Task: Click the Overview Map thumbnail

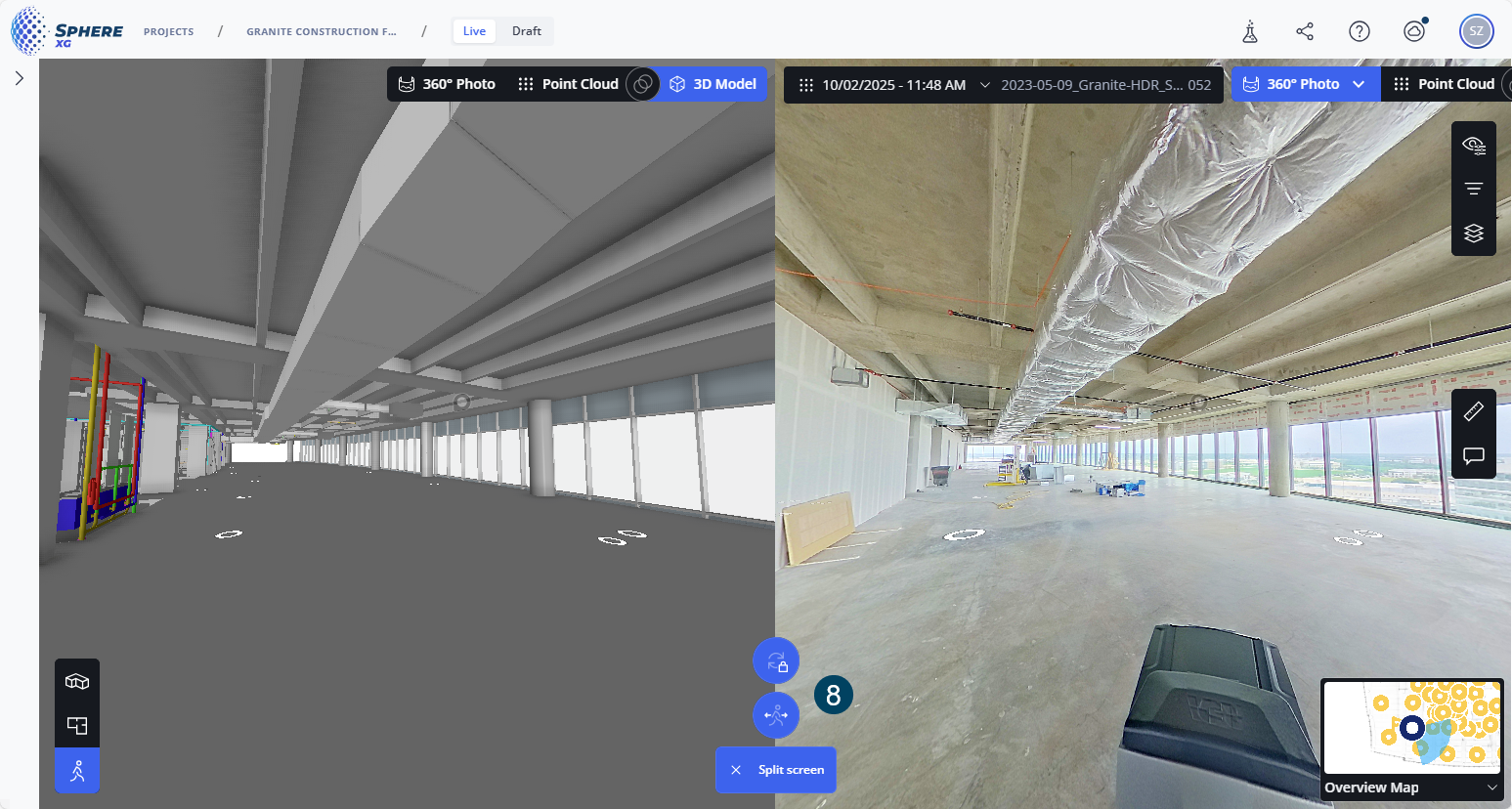Action: (1411, 728)
